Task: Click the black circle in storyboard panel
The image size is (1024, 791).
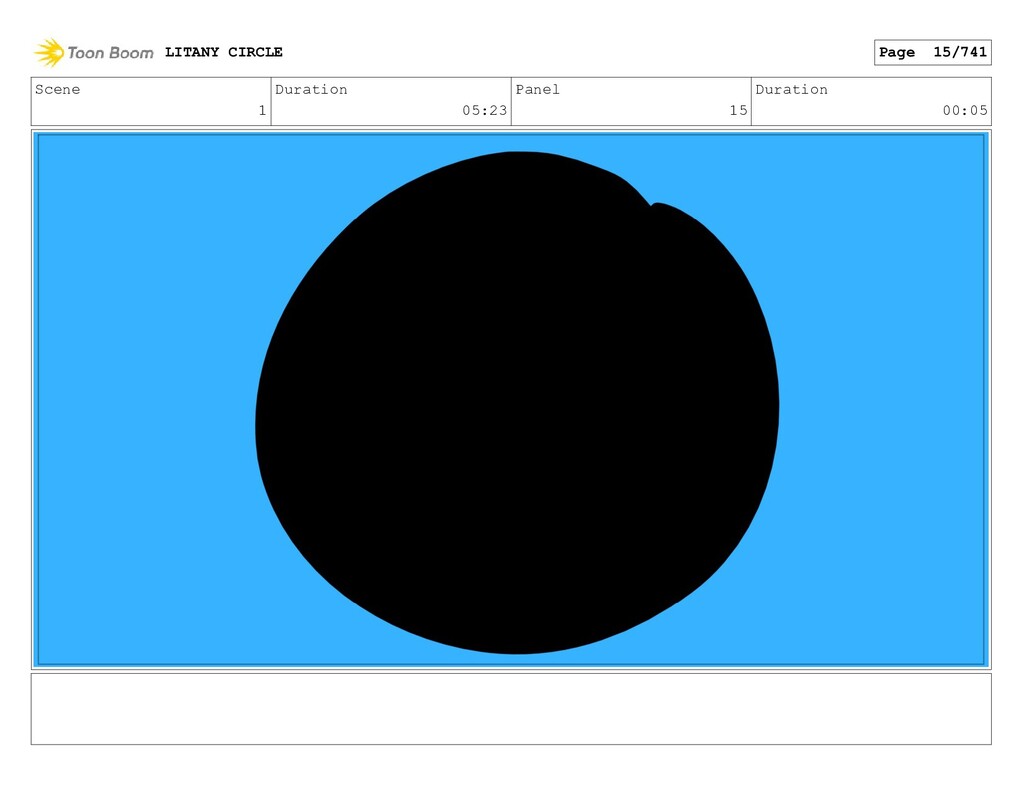Action: [x=517, y=402]
